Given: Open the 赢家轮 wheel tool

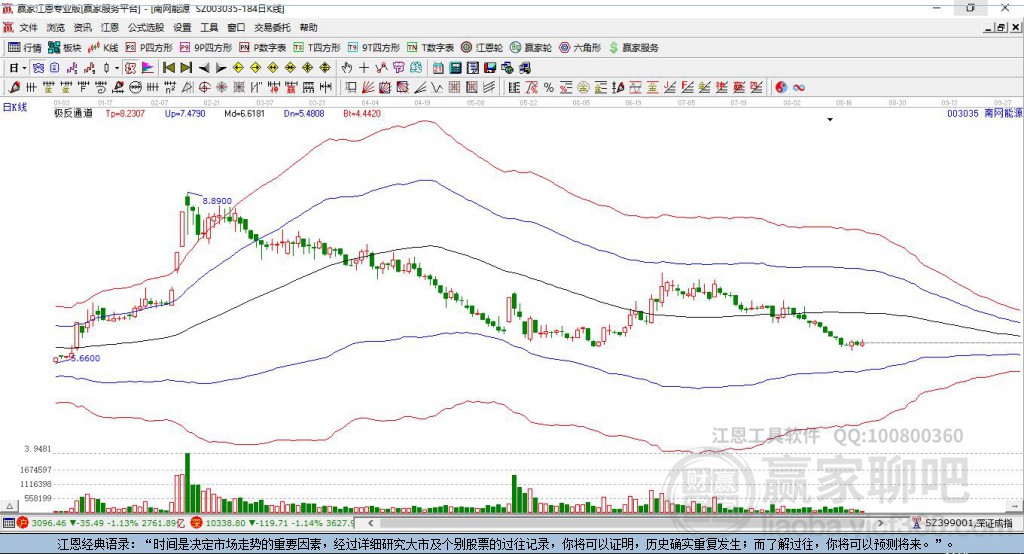Looking at the screenshot, I should pos(531,48).
